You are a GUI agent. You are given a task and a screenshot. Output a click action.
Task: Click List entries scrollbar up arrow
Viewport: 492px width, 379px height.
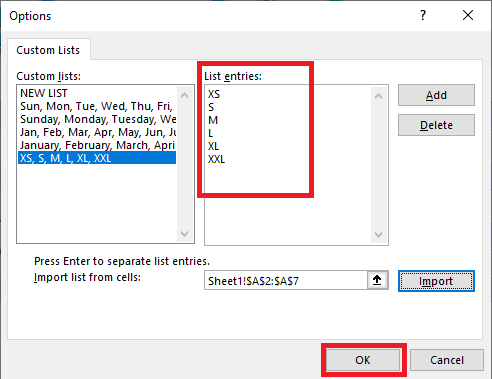pyautogui.click(x=378, y=97)
